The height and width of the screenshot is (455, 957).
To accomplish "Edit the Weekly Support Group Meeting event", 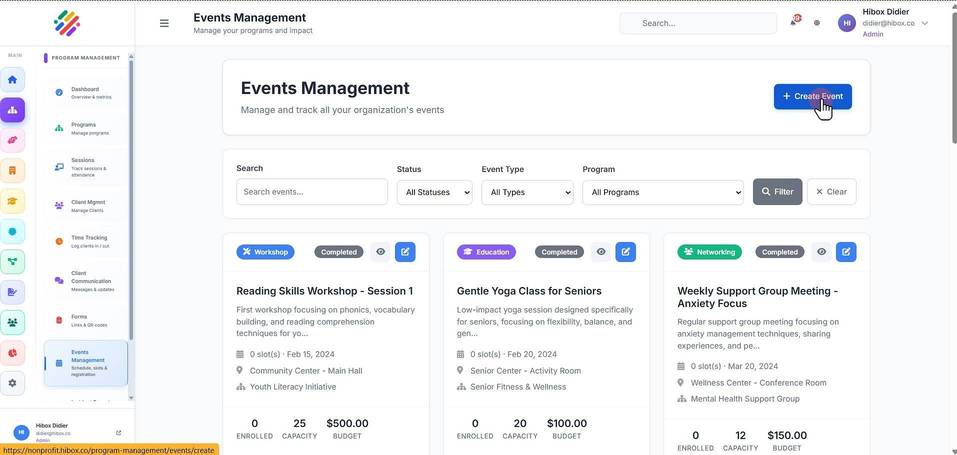I will pos(846,252).
